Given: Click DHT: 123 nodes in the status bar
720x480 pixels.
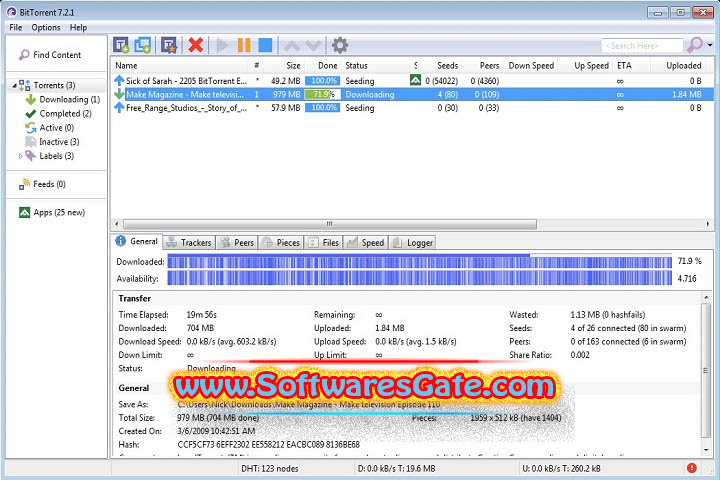Looking at the screenshot, I should [270, 469].
